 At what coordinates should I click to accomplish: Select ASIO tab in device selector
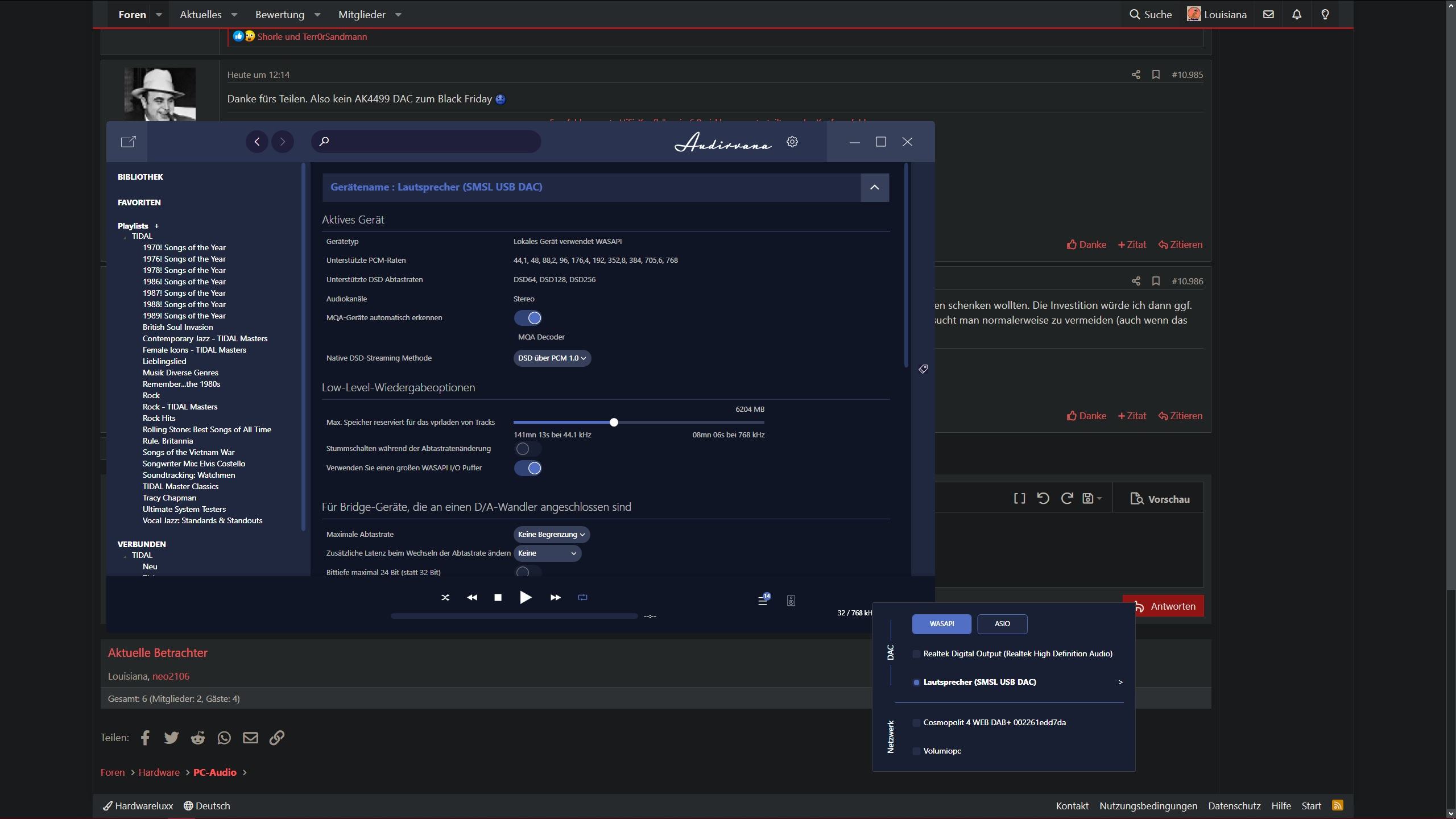[x=1001, y=624]
